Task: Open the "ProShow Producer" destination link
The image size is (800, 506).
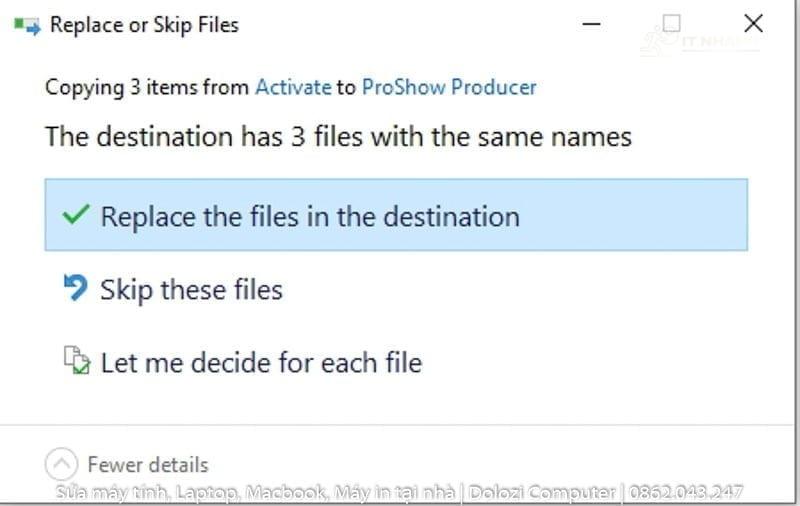Action: (449, 87)
